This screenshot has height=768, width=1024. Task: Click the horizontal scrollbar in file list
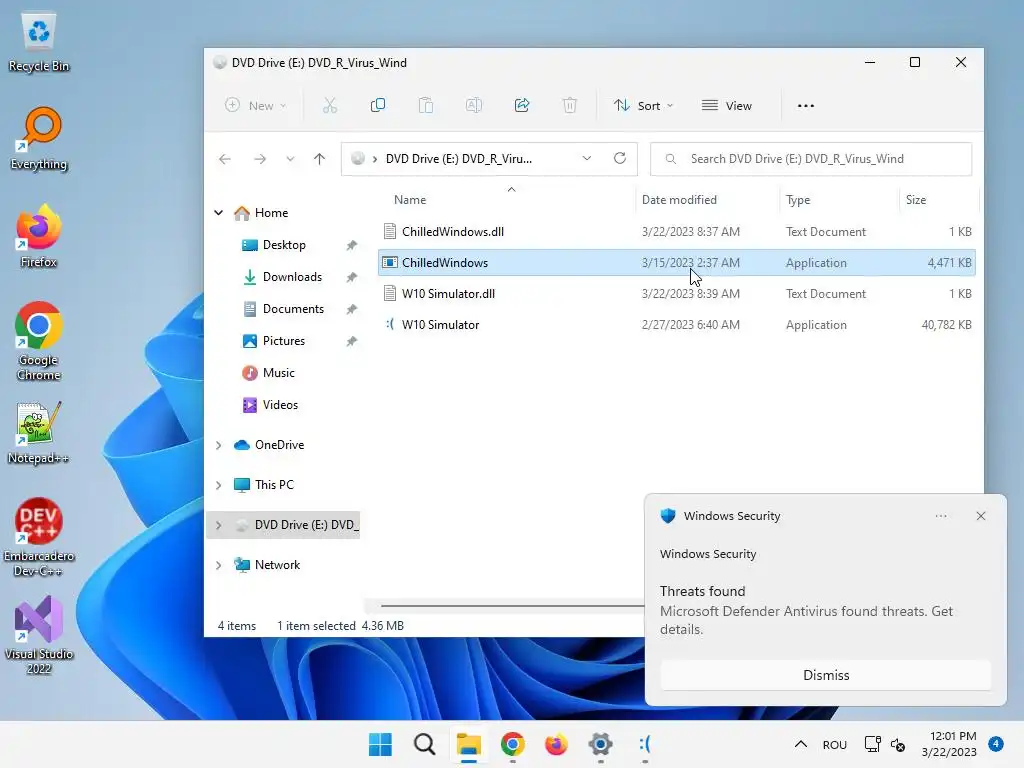point(512,605)
